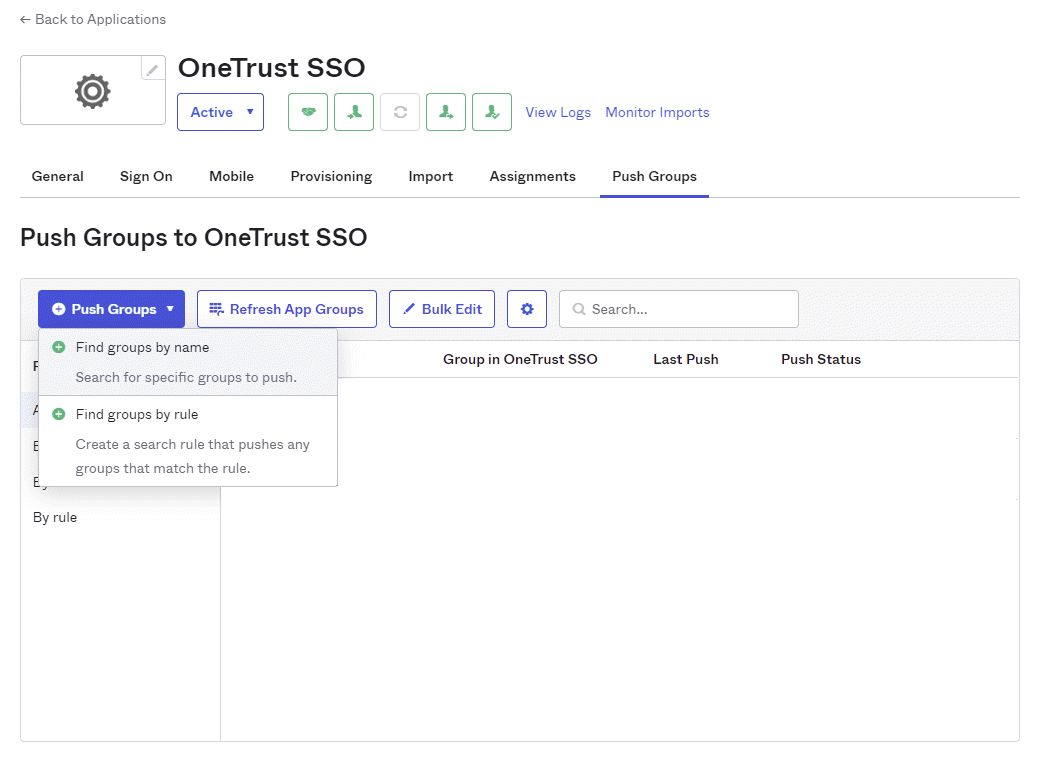Switch to the Import tab
1038x762 pixels.
(431, 176)
